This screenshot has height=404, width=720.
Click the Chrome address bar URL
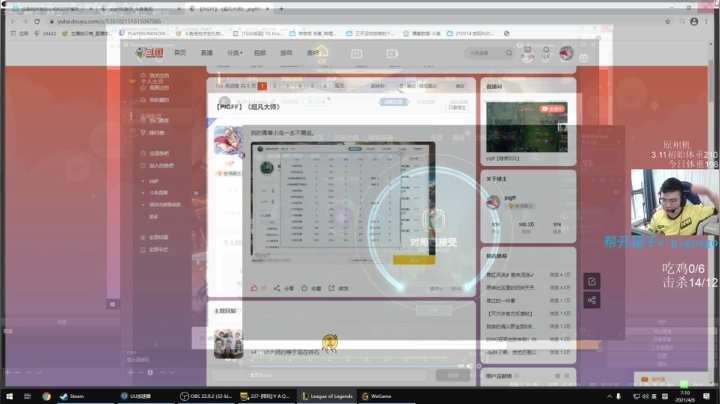pyautogui.click(x=109, y=21)
